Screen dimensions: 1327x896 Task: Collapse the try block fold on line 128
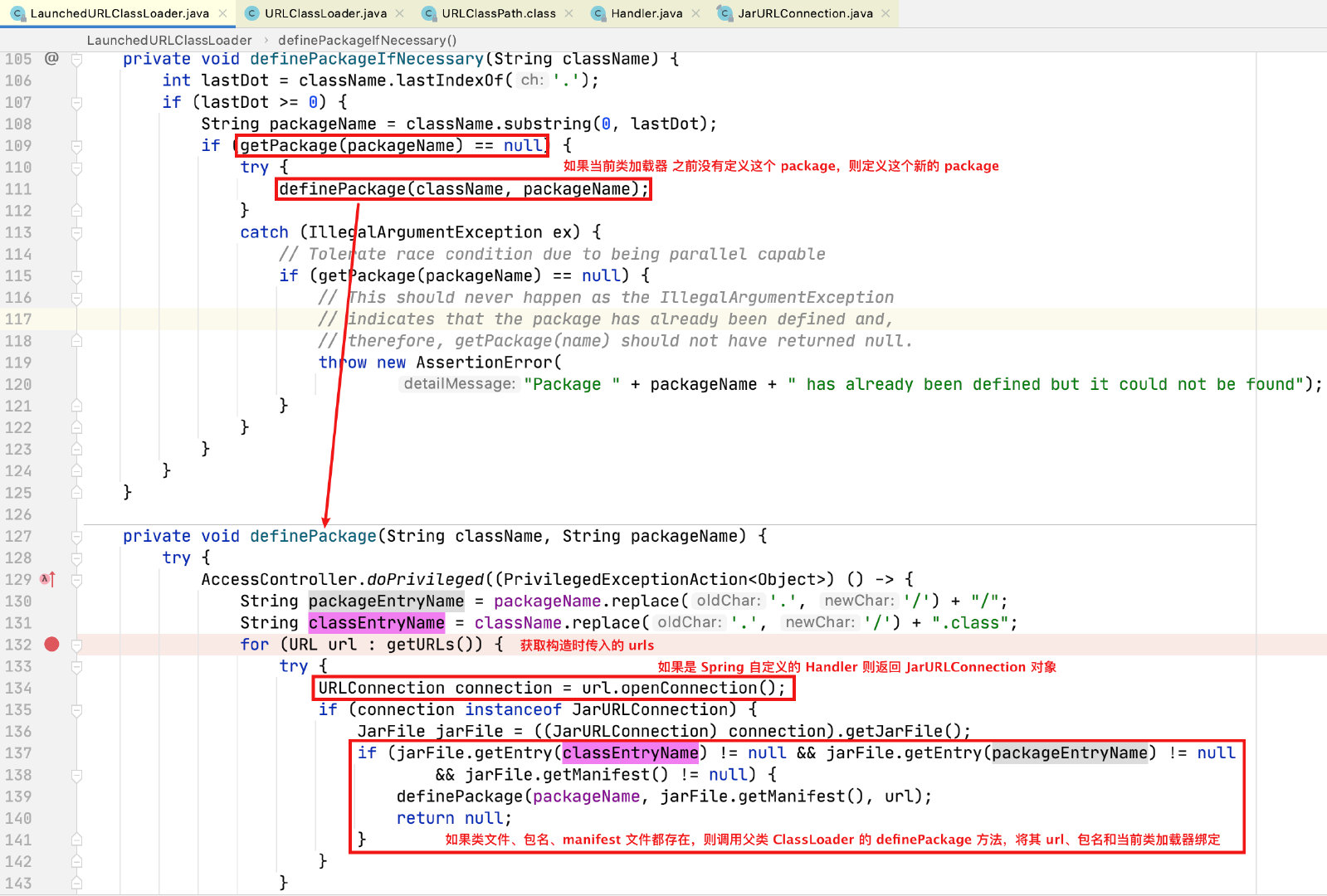pyautogui.click(x=76, y=558)
